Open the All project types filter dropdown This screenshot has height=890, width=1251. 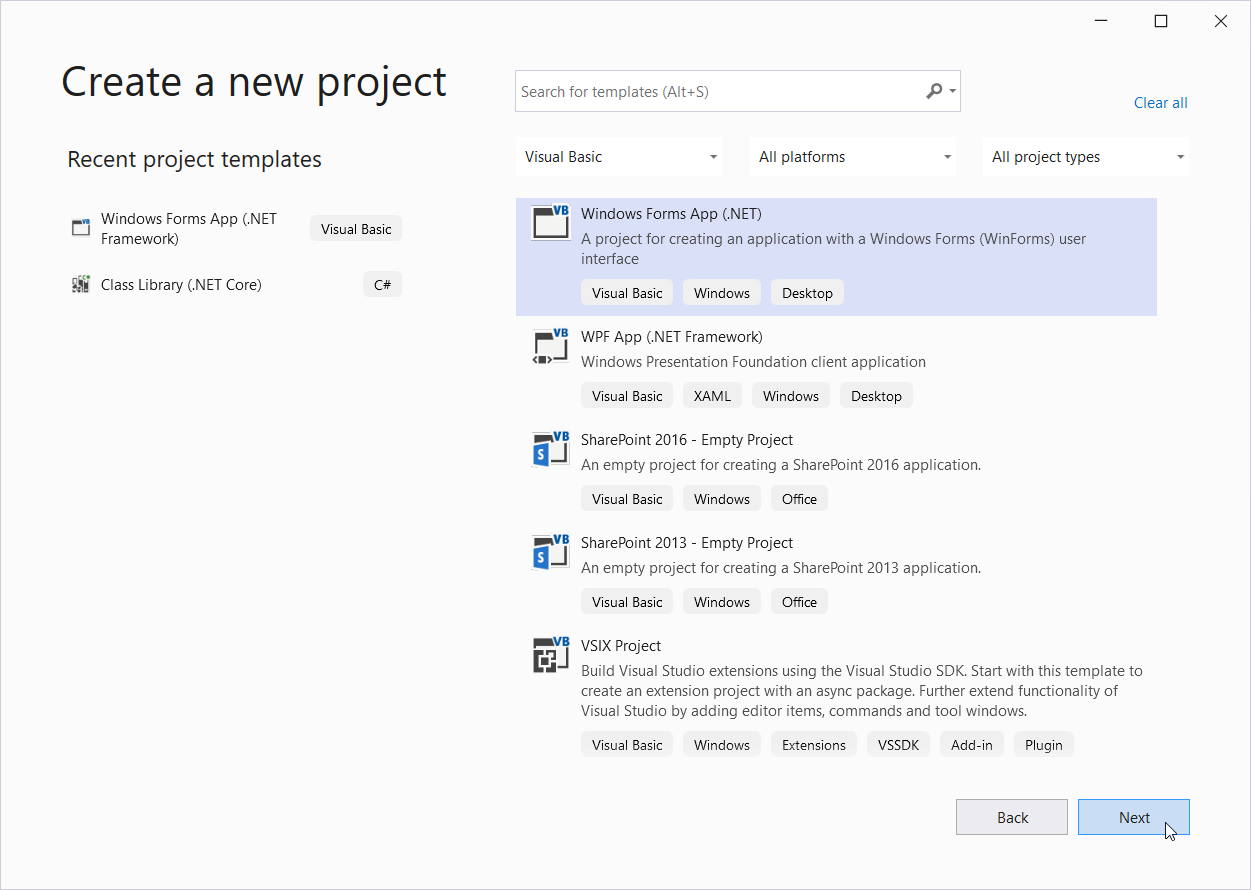(1086, 157)
